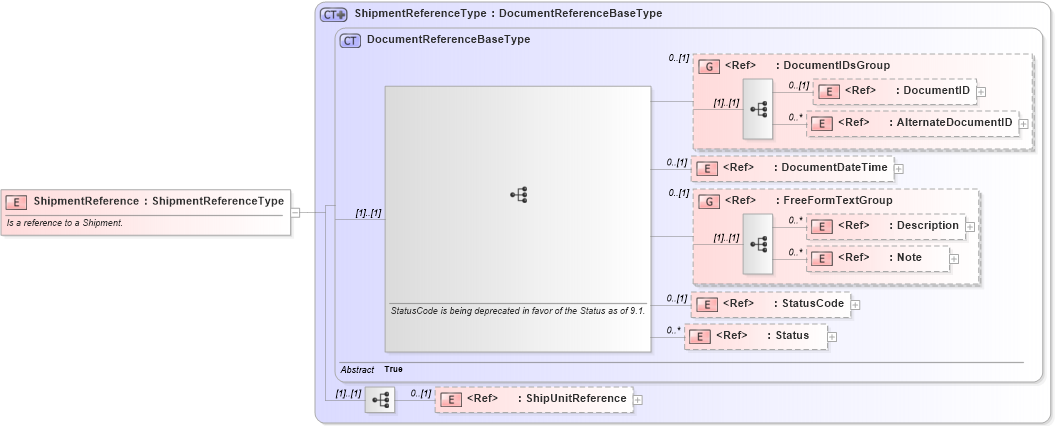Screen dimensions: 1055x426
Task: Select the DocumentReferenceBaseType header label
Action: pyautogui.click(x=449, y=40)
